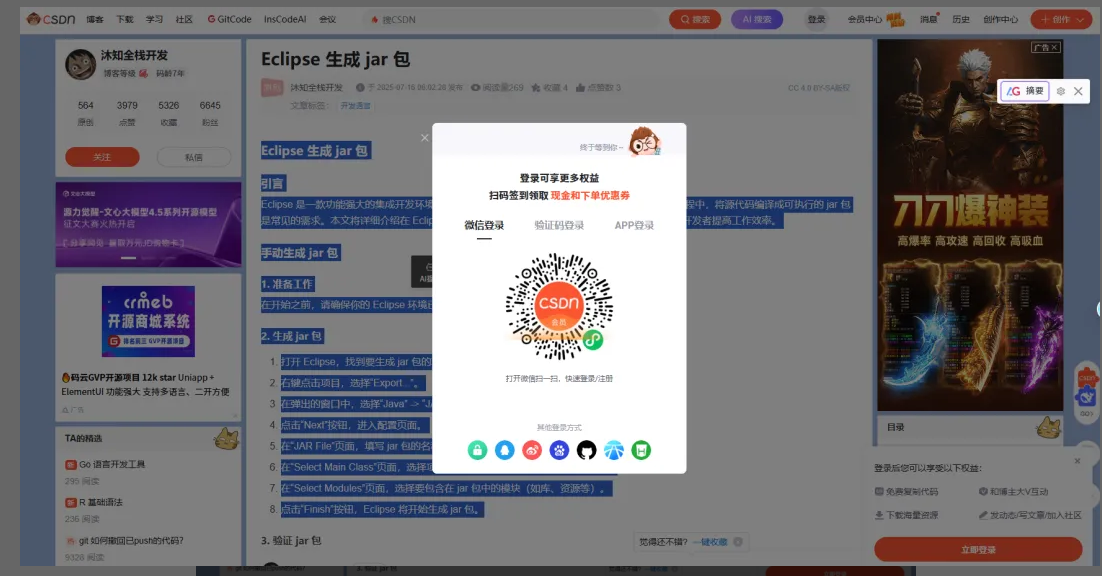
Task: Close the login benefits panel
Action: click(1077, 461)
